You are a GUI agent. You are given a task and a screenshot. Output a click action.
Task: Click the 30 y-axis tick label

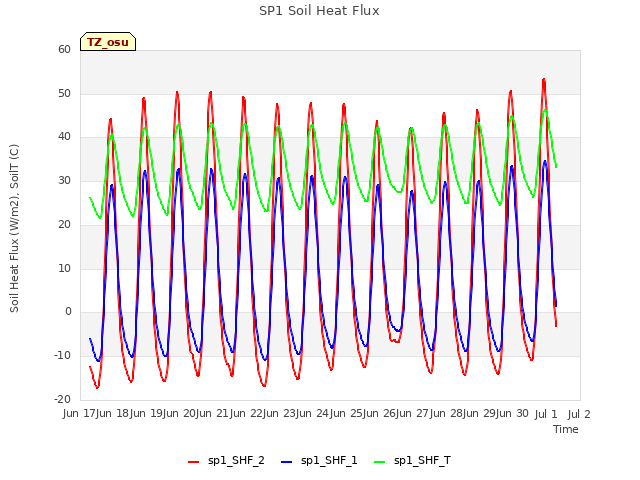point(64,180)
